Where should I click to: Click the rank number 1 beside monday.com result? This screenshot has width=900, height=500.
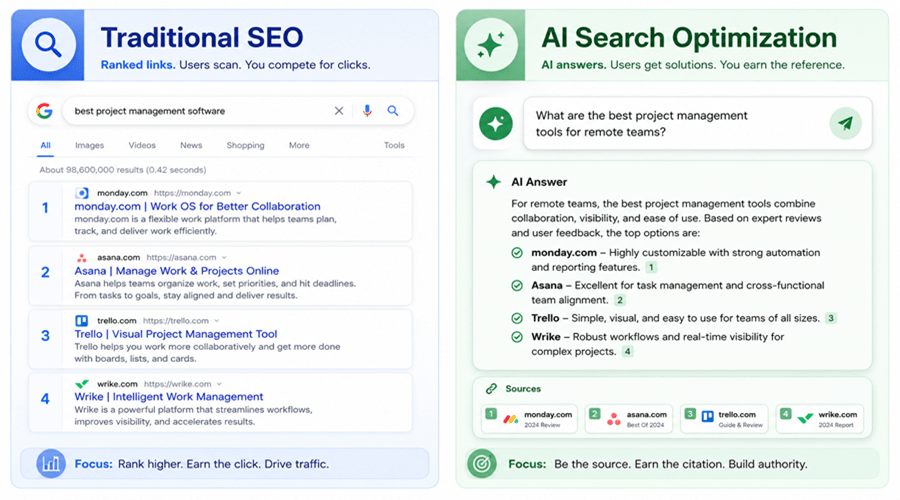click(x=45, y=208)
